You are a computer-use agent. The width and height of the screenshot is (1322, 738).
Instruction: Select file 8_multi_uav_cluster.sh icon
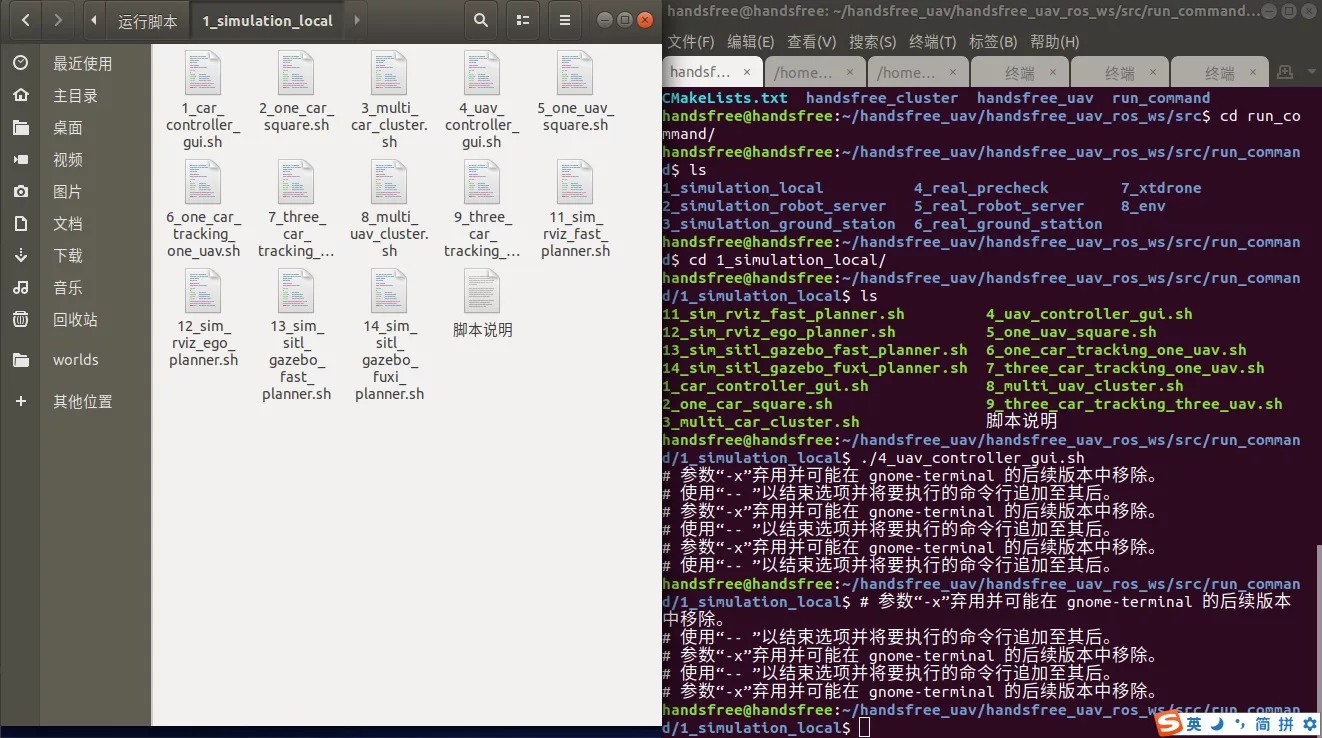click(x=389, y=182)
